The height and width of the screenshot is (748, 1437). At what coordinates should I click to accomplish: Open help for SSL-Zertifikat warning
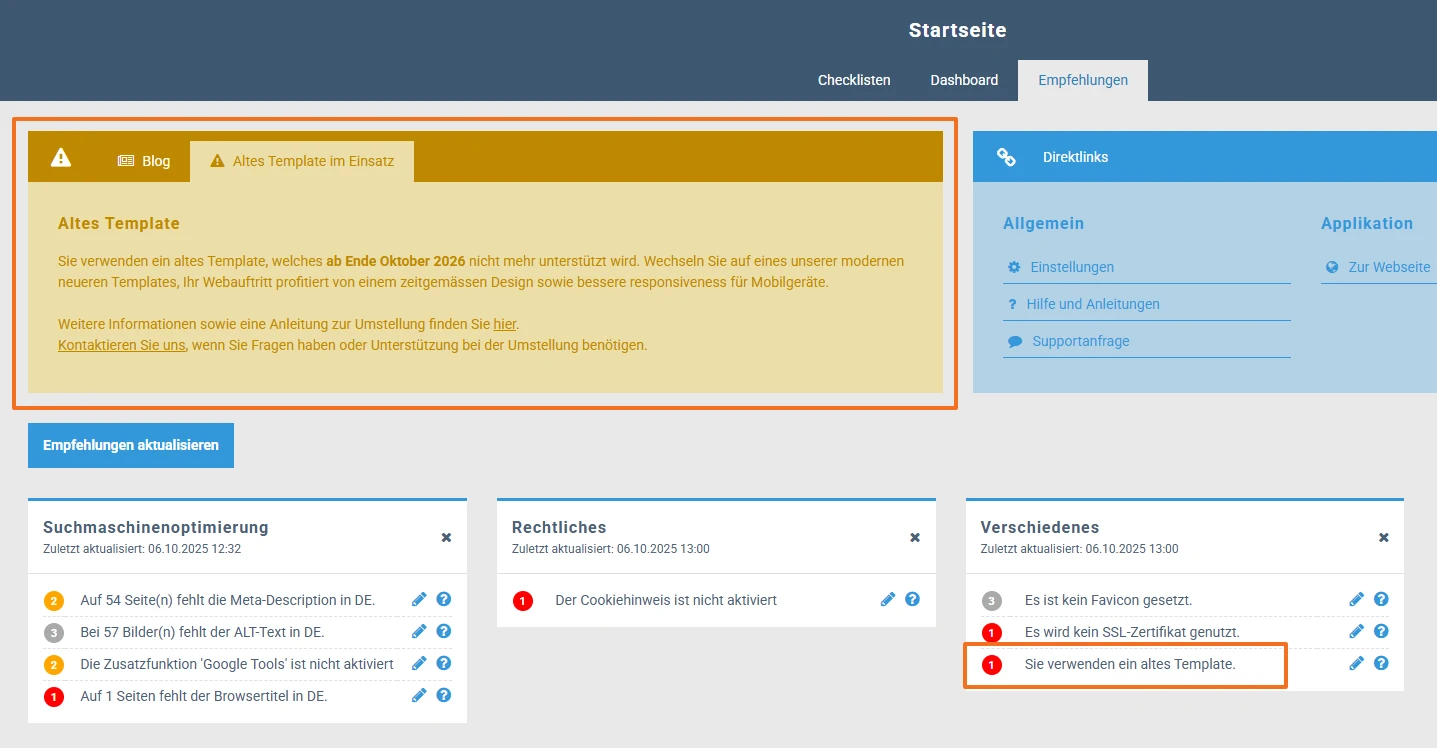(1381, 632)
